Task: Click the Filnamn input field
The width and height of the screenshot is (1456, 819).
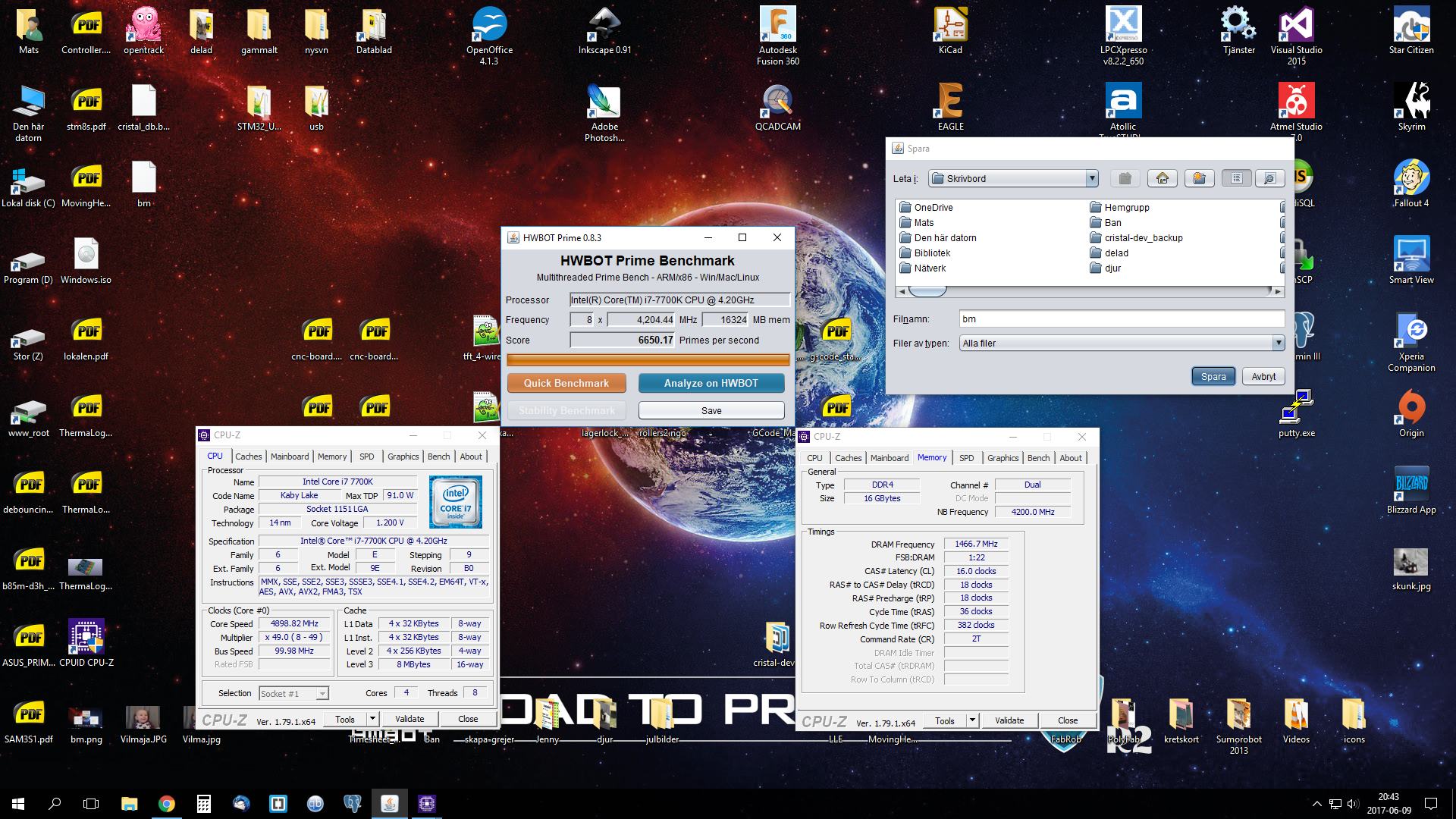Action: click(x=1122, y=319)
